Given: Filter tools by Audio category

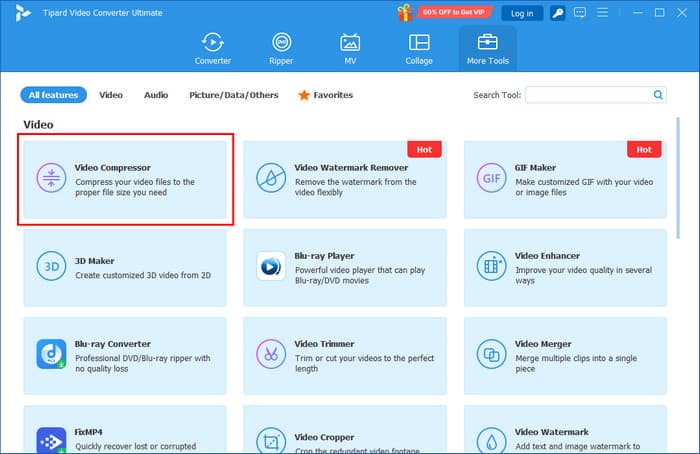Looking at the screenshot, I should pyautogui.click(x=155, y=95).
